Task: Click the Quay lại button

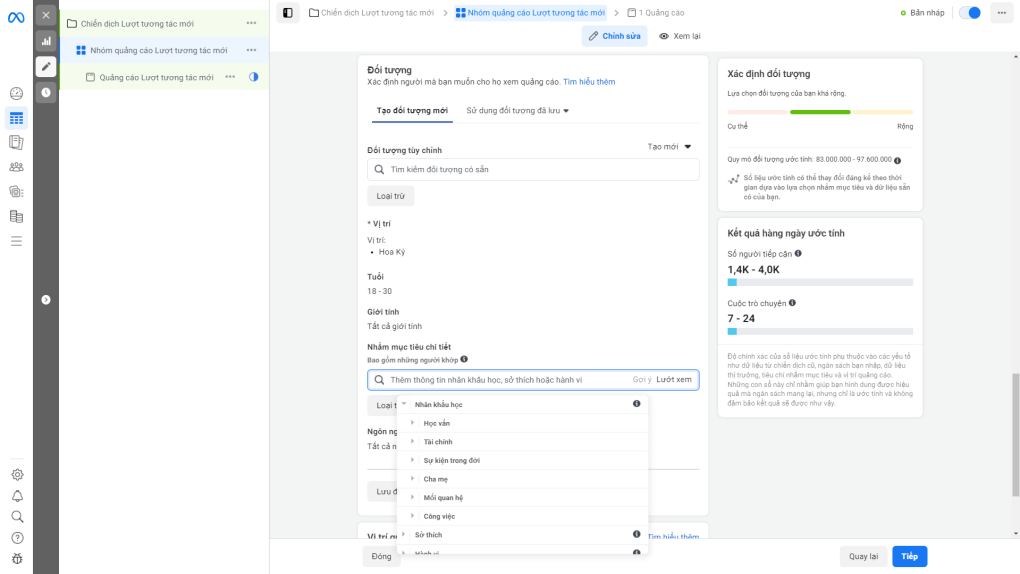Action: [x=863, y=556]
